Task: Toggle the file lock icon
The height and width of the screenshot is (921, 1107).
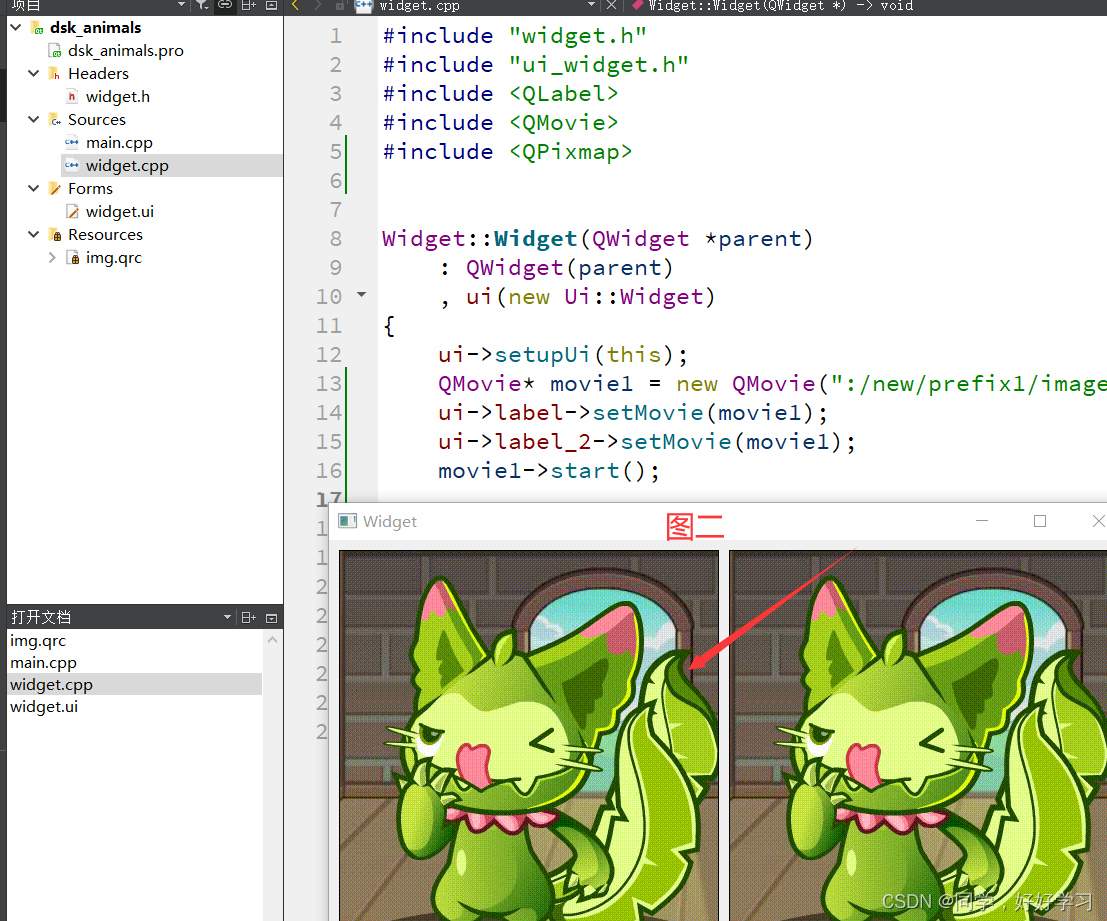Action: point(340,5)
